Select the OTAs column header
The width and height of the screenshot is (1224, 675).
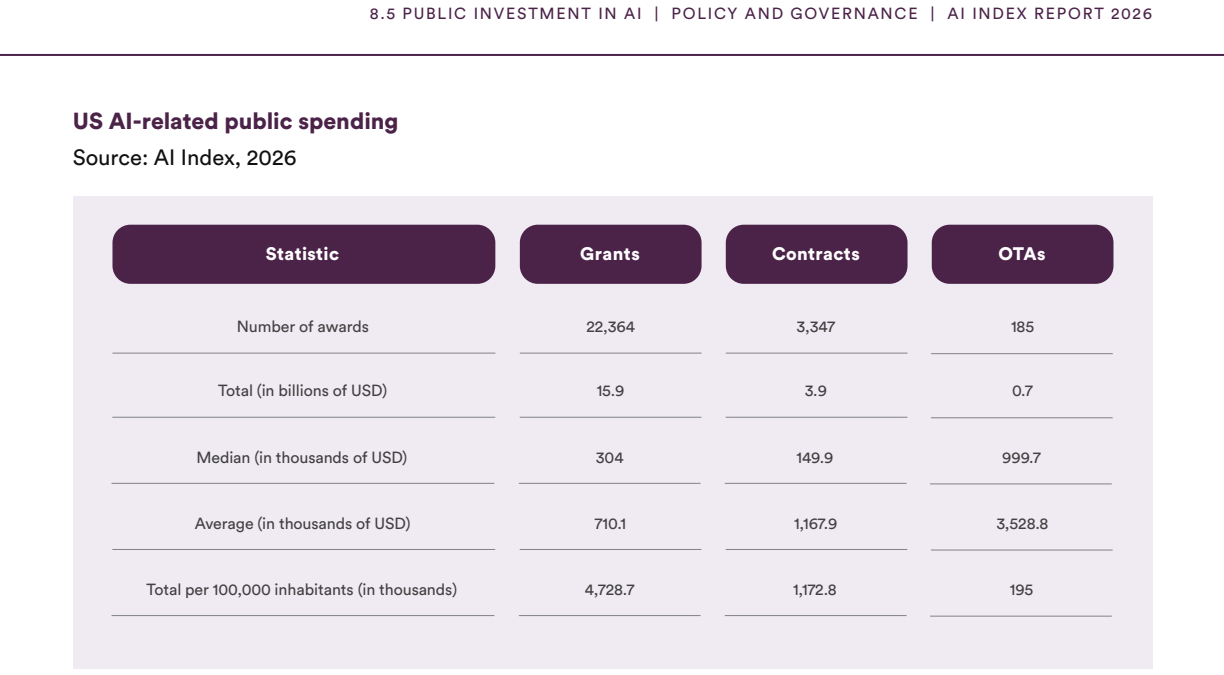tap(1022, 254)
